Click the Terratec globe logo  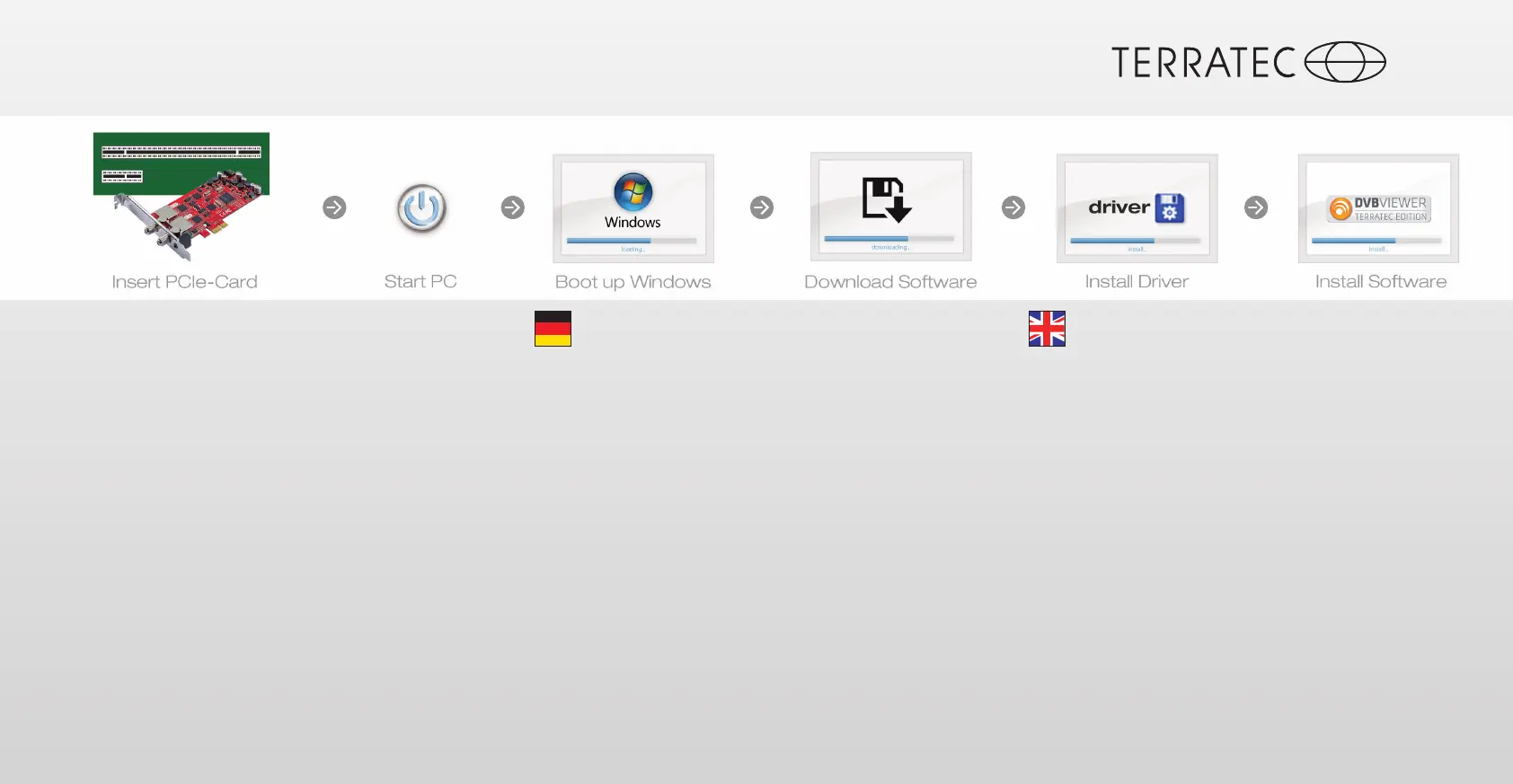tap(1345, 62)
